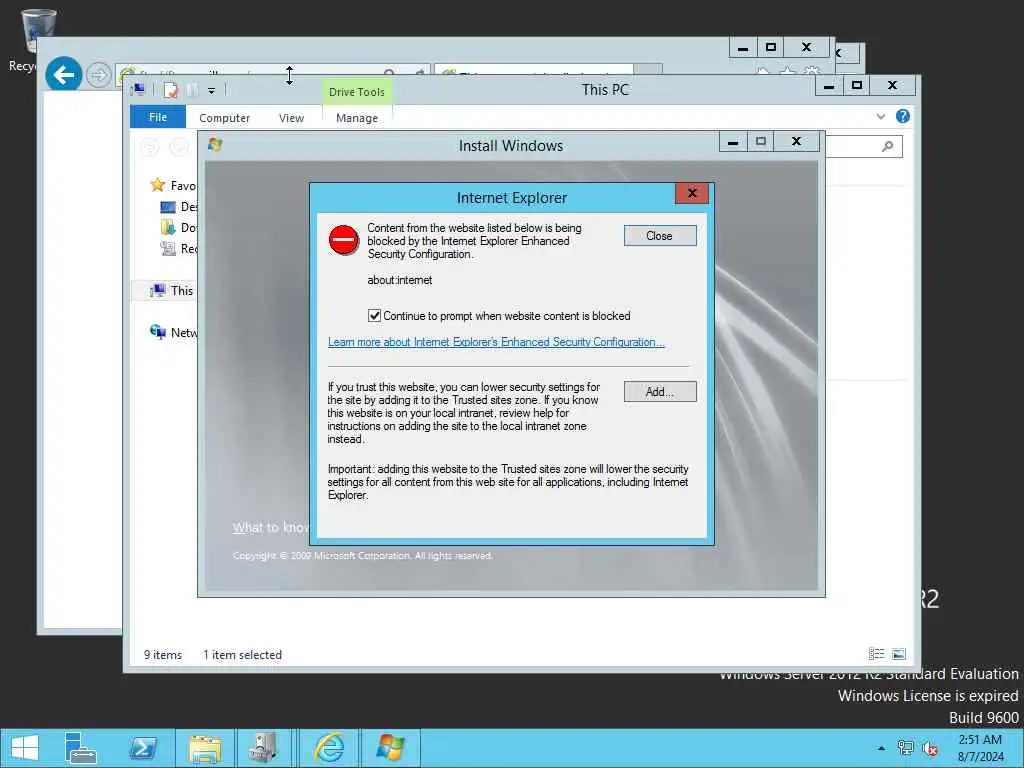The width and height of the screenshot is (1024, 768).
Task: Maximize the This PC window
Action: click(857, 86)
